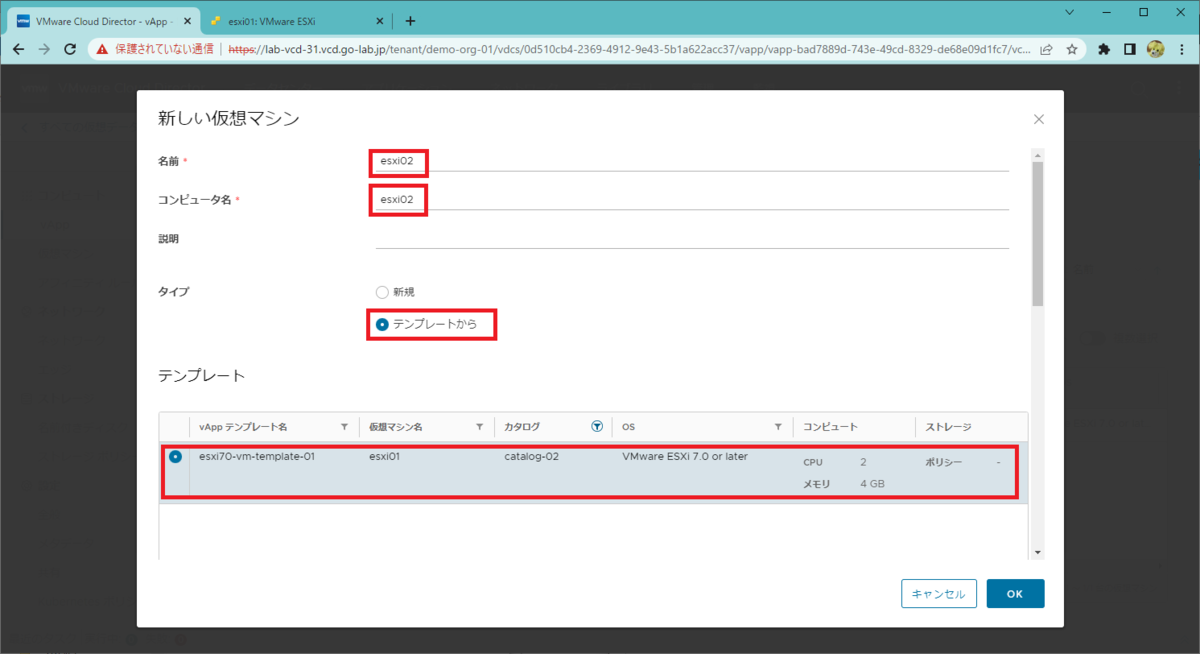
Task: Click the 名前 input field
Action: point(692,160)
